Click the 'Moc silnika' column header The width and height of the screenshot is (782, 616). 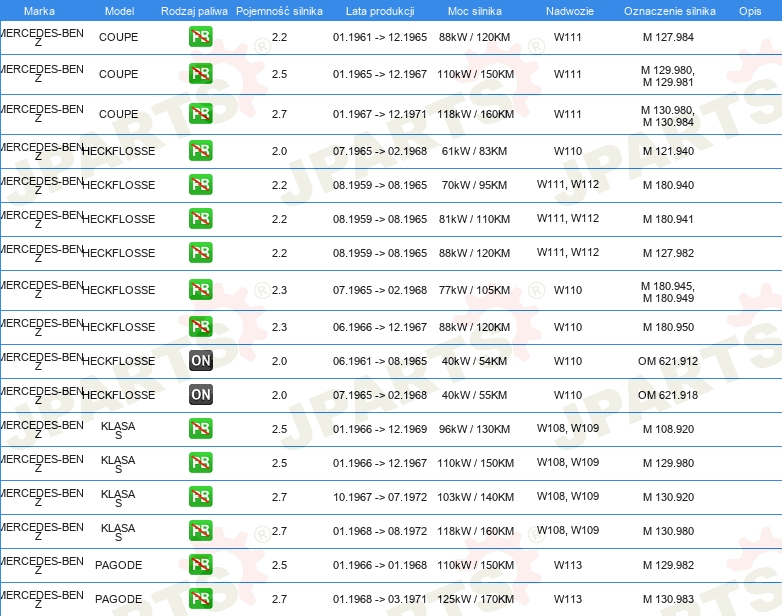[x=475, y=11]
